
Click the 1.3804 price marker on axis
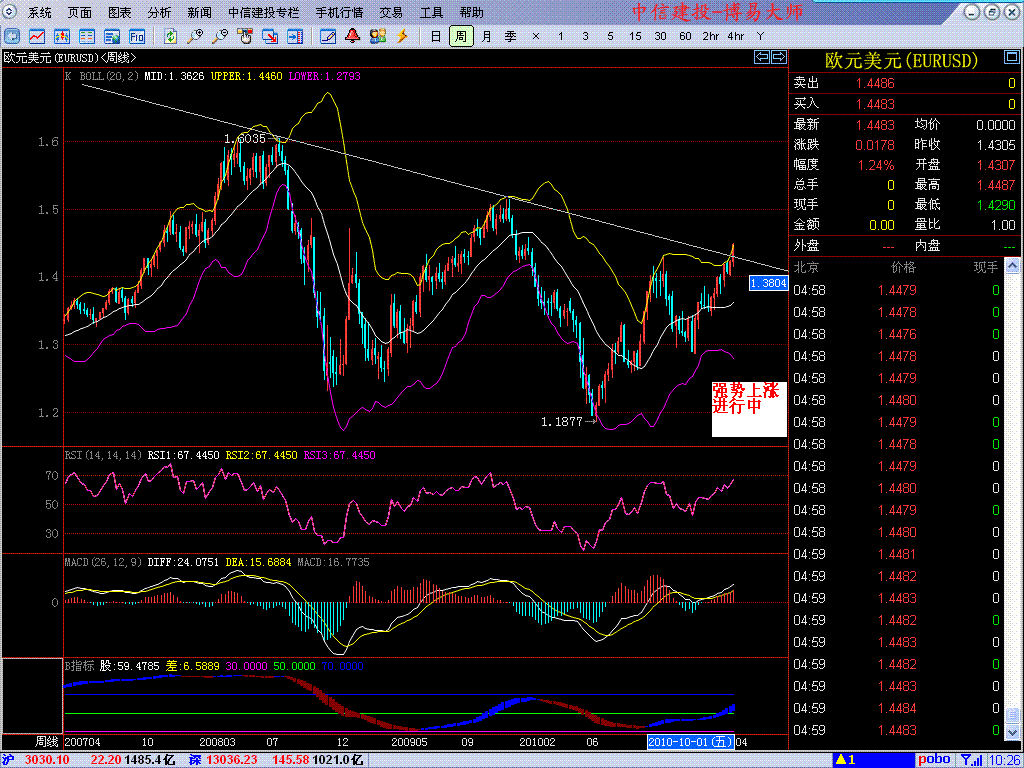[767, 283]
